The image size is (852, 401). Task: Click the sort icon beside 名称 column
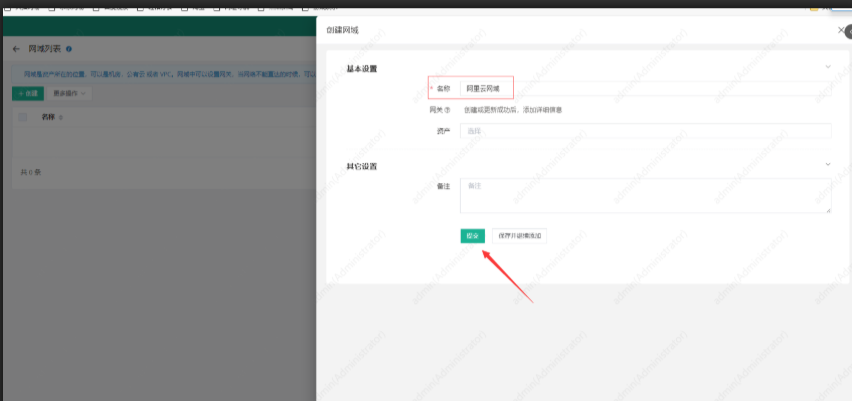(61, 118)
